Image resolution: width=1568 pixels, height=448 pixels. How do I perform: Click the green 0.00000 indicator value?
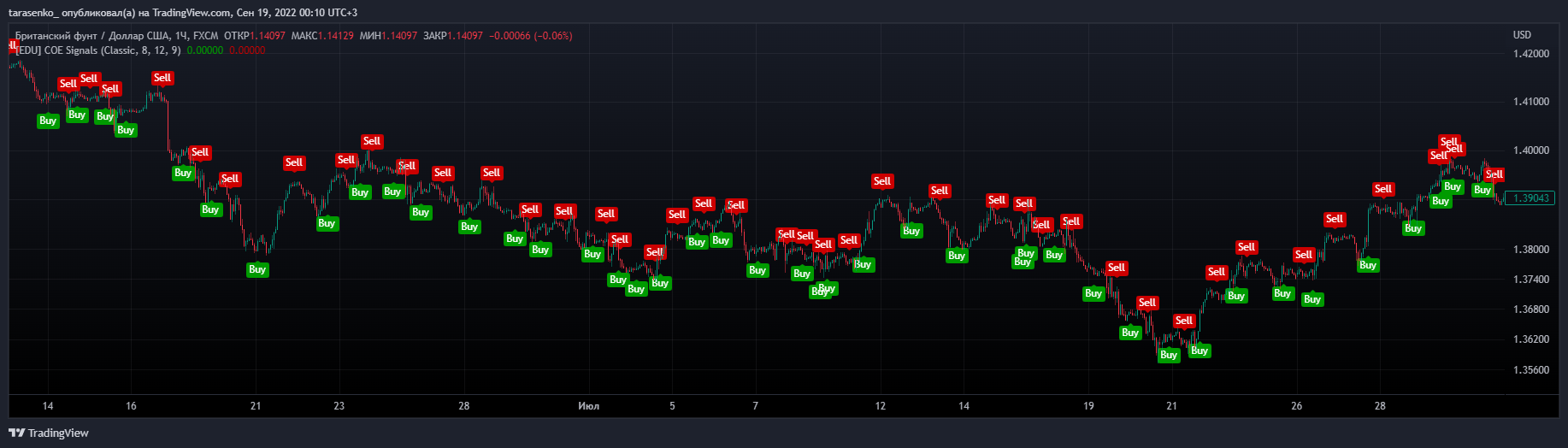205,50
